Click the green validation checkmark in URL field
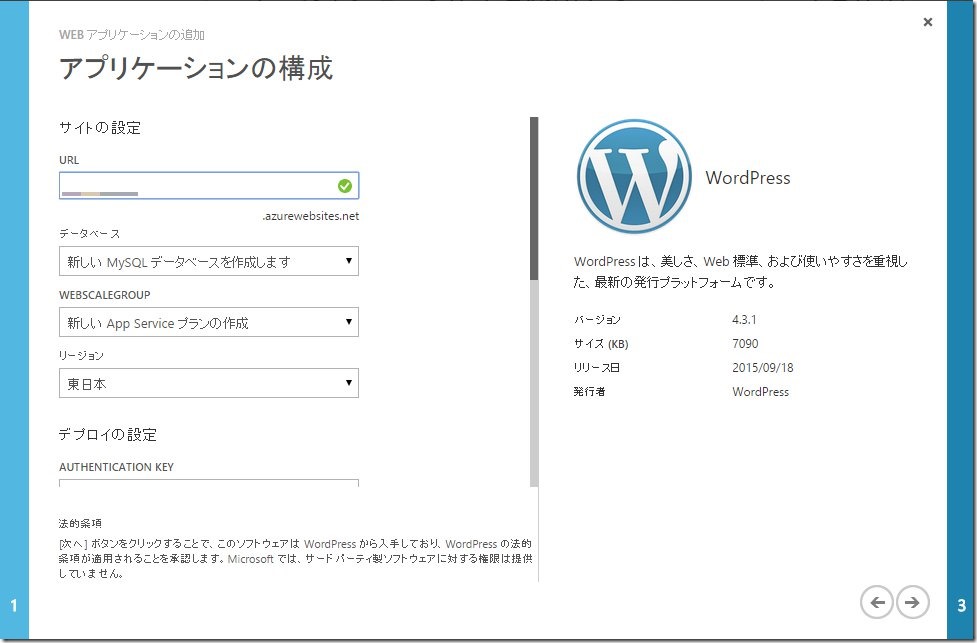The image size is (977, 643). click(344, 185)
